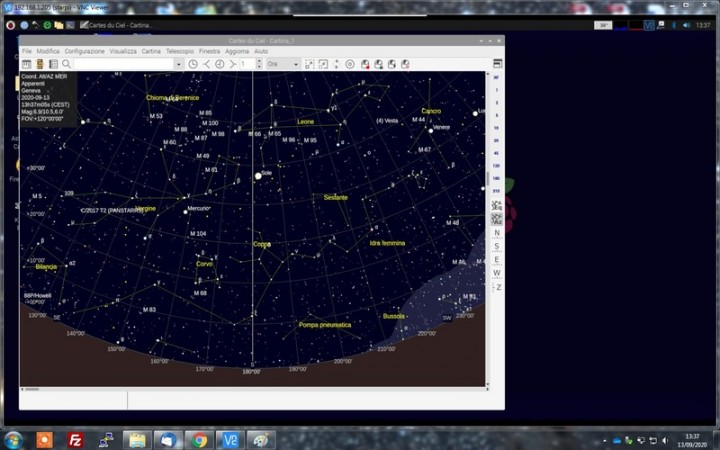Click the target/track object circle icon

(x=349, y=64)
